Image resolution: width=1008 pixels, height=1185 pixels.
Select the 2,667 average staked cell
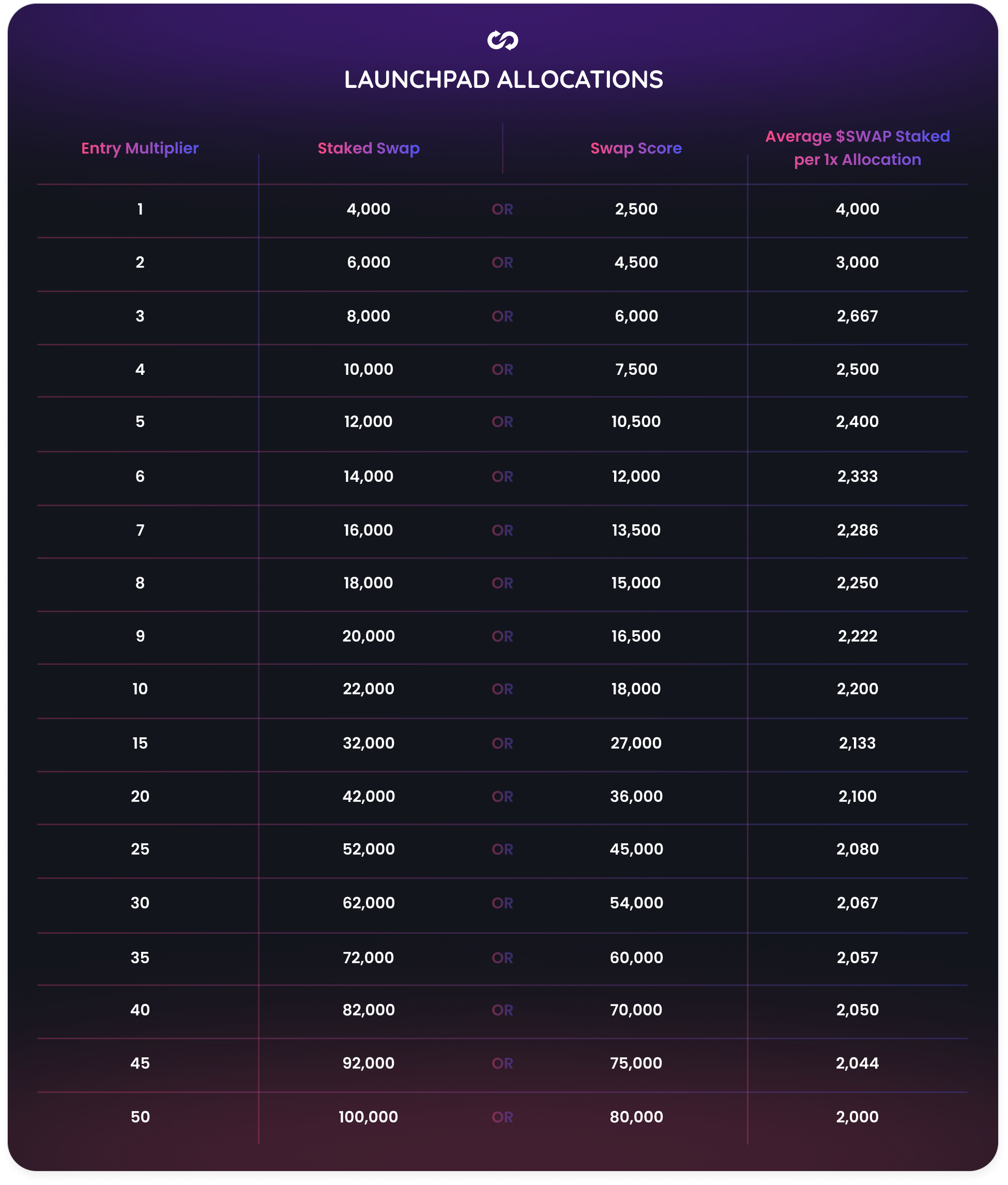click(857, 316)
